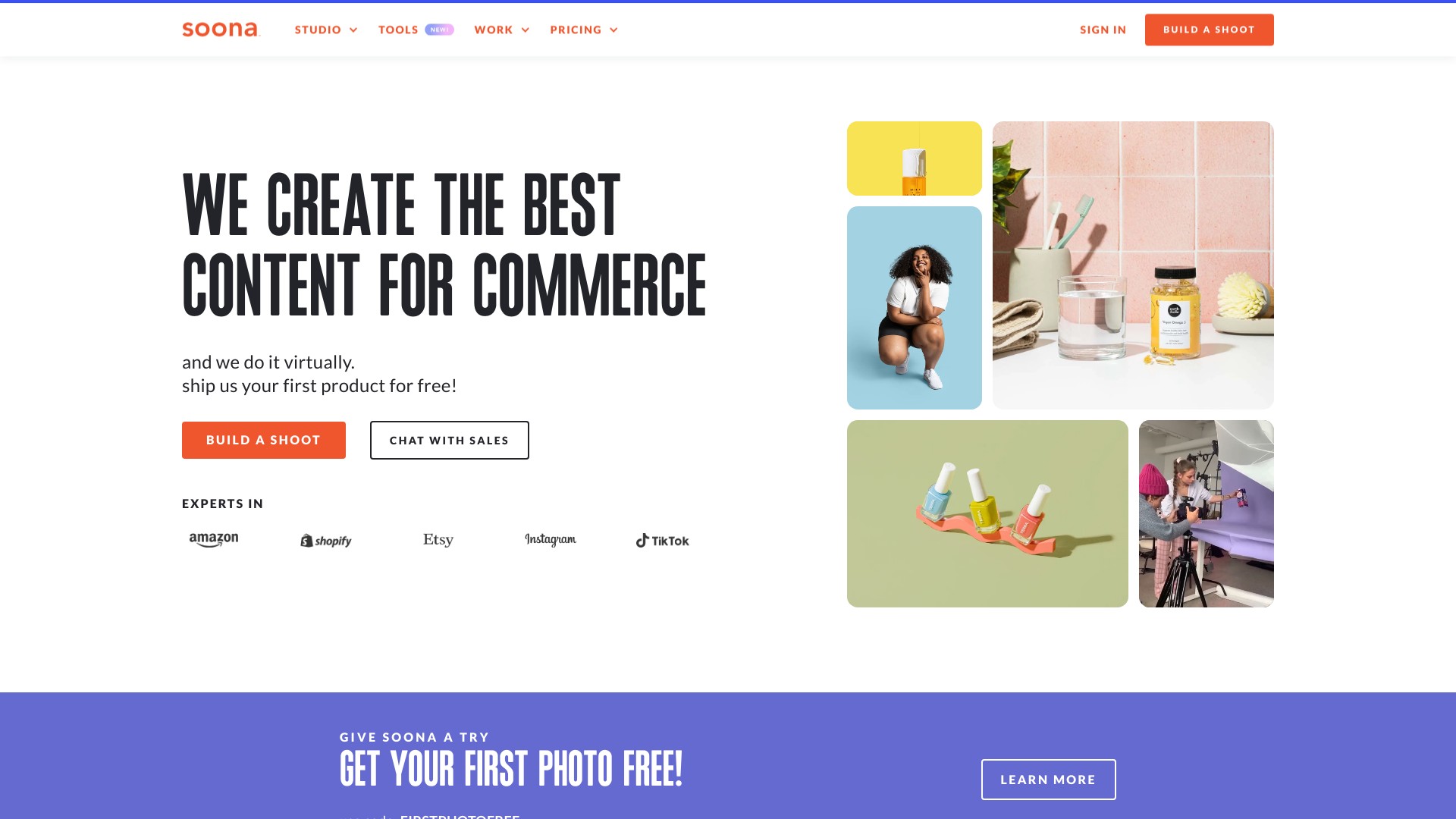Open the nail polish bottles photo
The width and height of the screenshot is (1456, 819).
(x=987, y=513)
